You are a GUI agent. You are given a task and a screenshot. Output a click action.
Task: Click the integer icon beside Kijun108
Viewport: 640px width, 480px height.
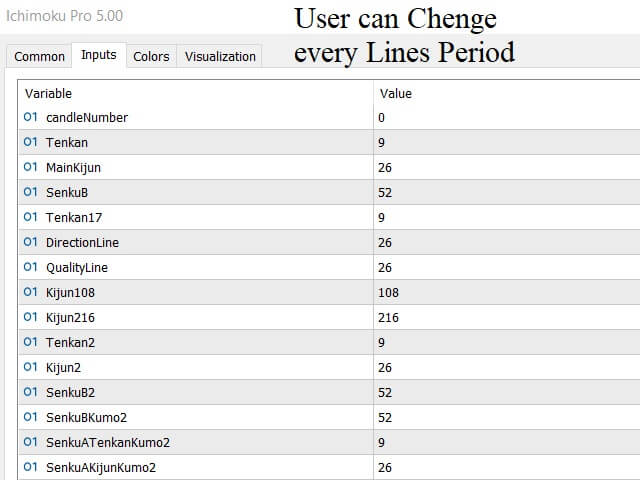pos(30,293)
